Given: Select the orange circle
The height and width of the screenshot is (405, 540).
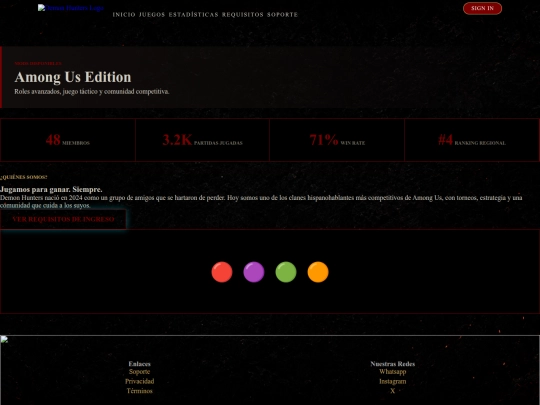Looking at the screenshot, I should coord(318,272).
